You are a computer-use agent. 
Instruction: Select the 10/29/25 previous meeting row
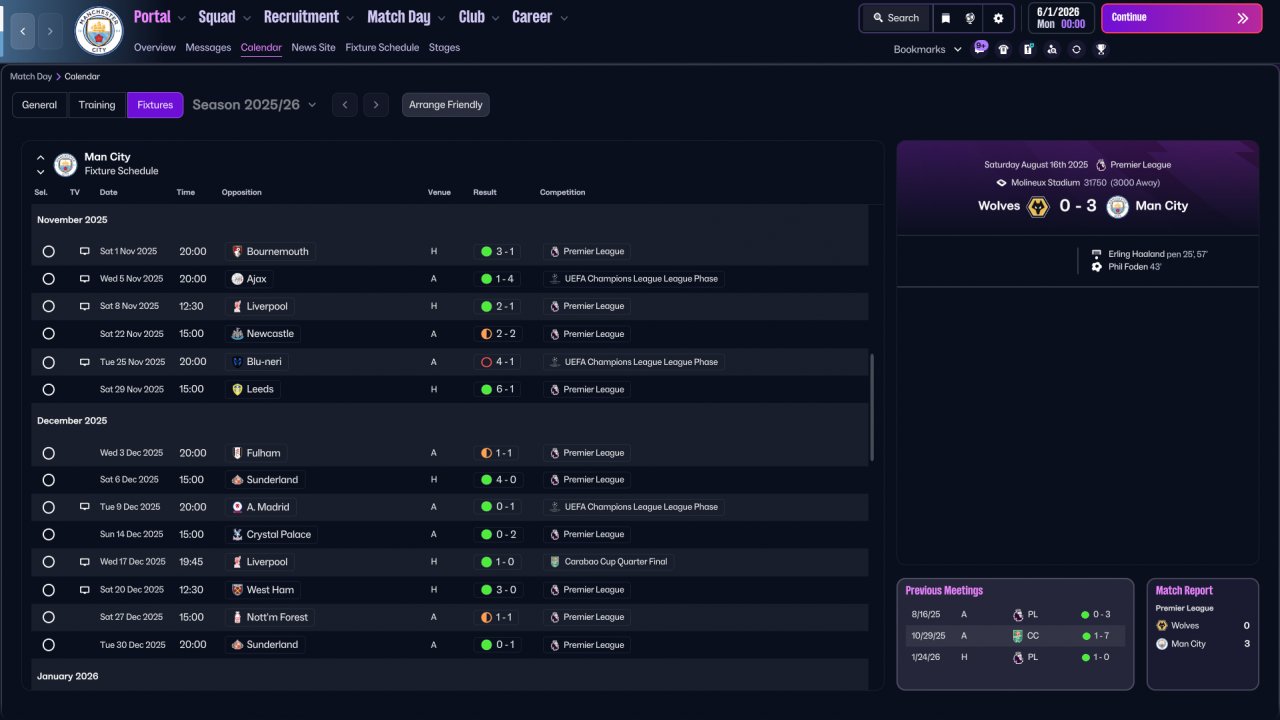click(1015, 636)
